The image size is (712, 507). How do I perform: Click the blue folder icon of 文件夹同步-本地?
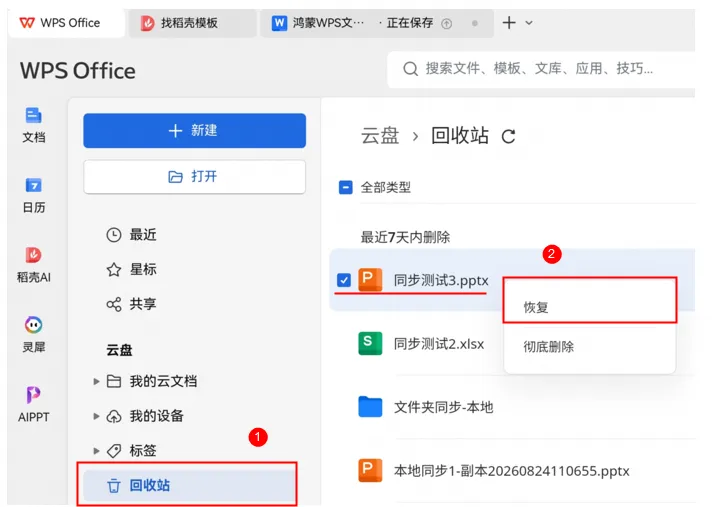click(x=370, y=407)
